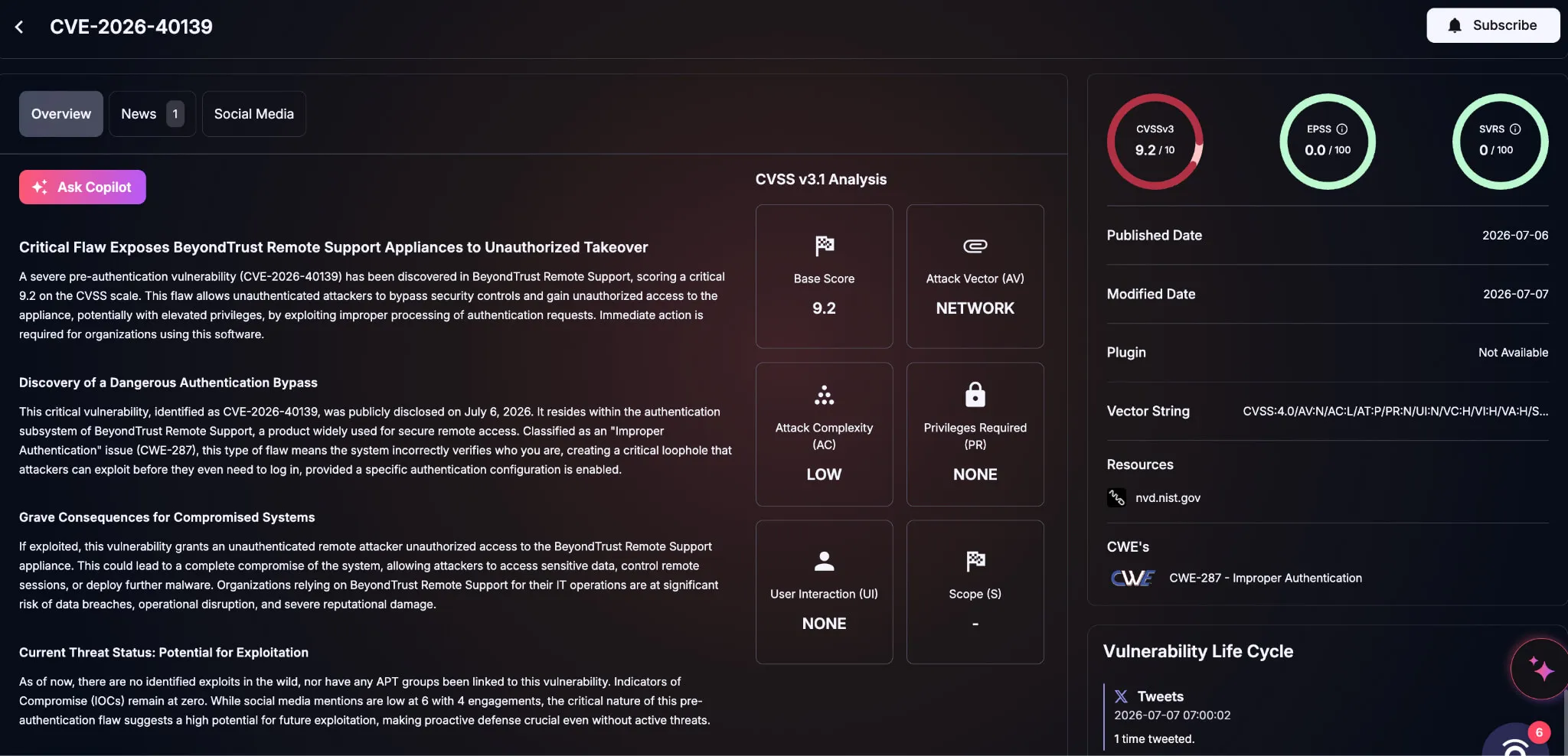Open the chat widget with 6 notifications
The image size is (1568, 756).
click(1516, 741)
